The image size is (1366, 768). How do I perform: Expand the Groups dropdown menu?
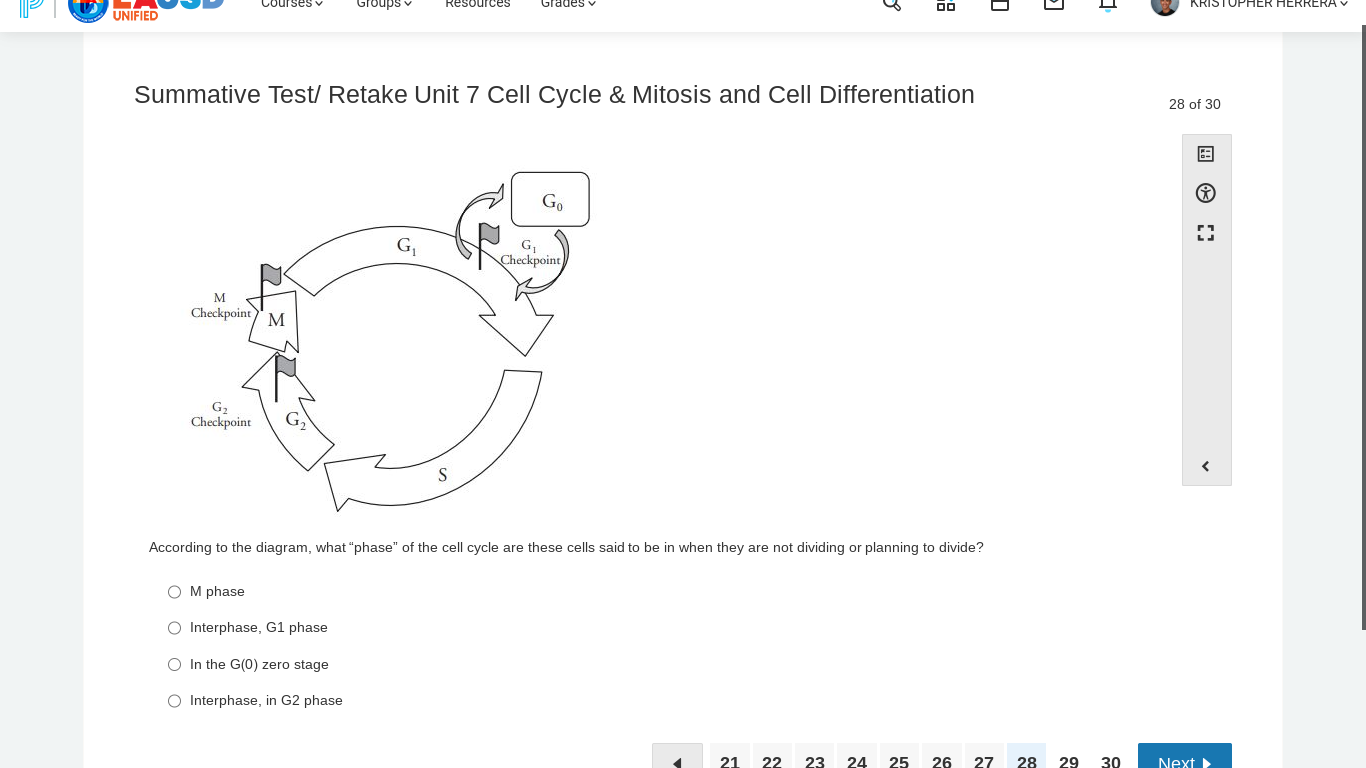384,4
